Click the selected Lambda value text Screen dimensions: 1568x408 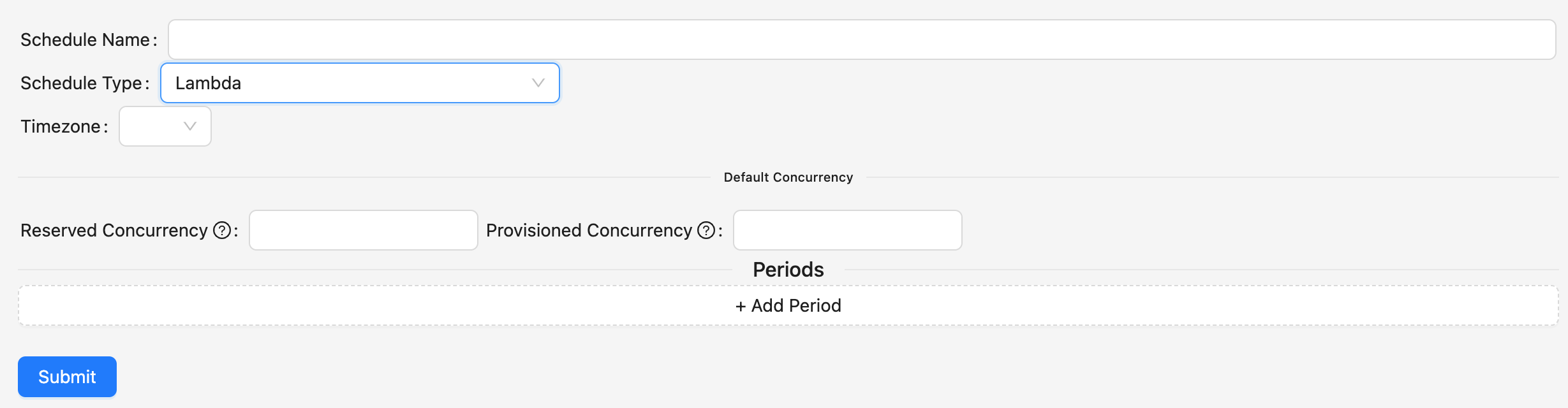click(x=208, y=83)
